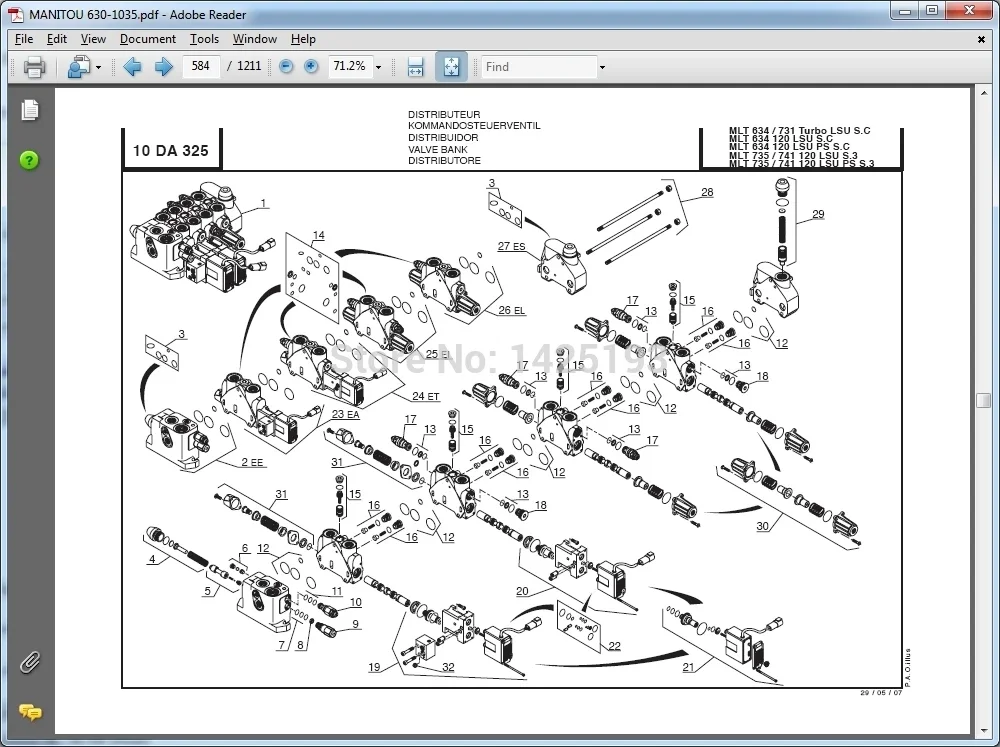1000x747 pixels.
Task: Click the vertical scrollbar thumb
Action: tap(983, 400)
